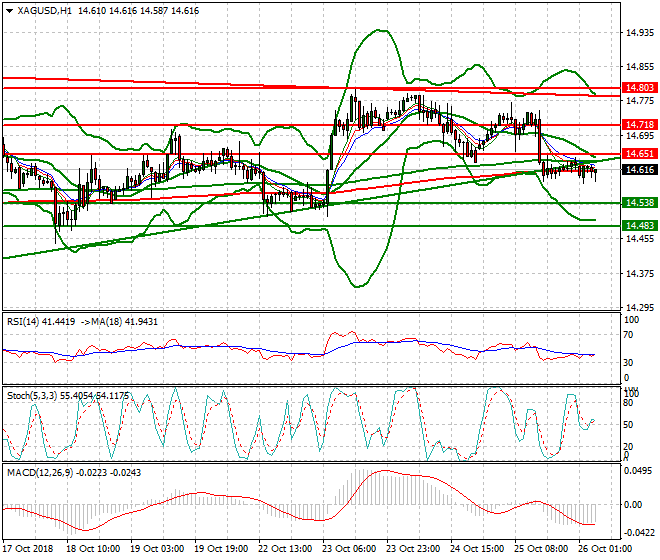660x560 pixels.
Task: Click the XAGUSD,H1 chart title text
Action: (45, 11)
